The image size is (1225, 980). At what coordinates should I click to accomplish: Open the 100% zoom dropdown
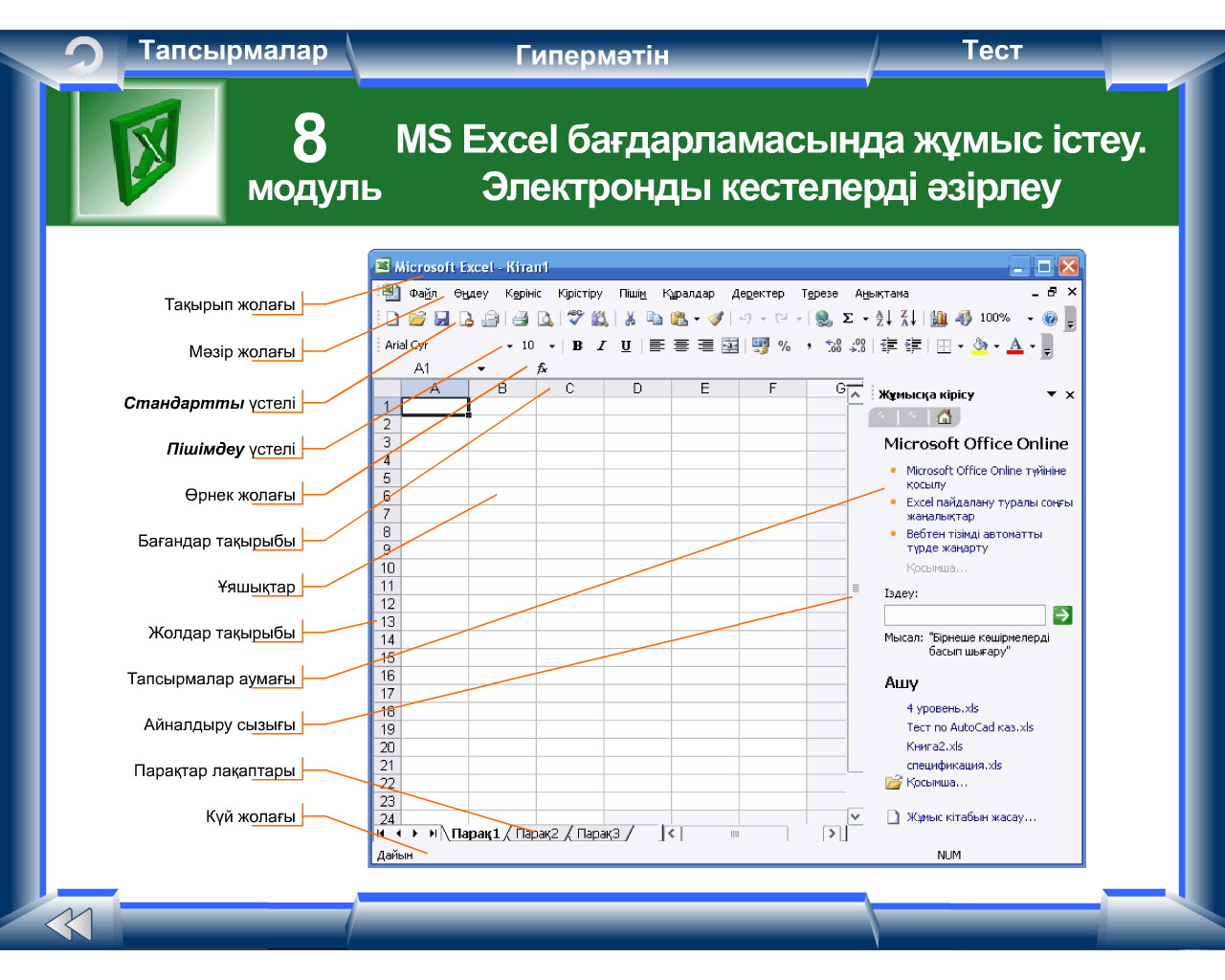[x=1030, y=319]
